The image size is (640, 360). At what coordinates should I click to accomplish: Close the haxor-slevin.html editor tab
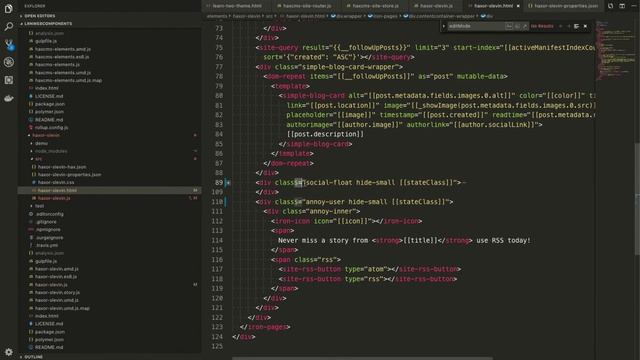pyautogui.click(x=518, y=6)
